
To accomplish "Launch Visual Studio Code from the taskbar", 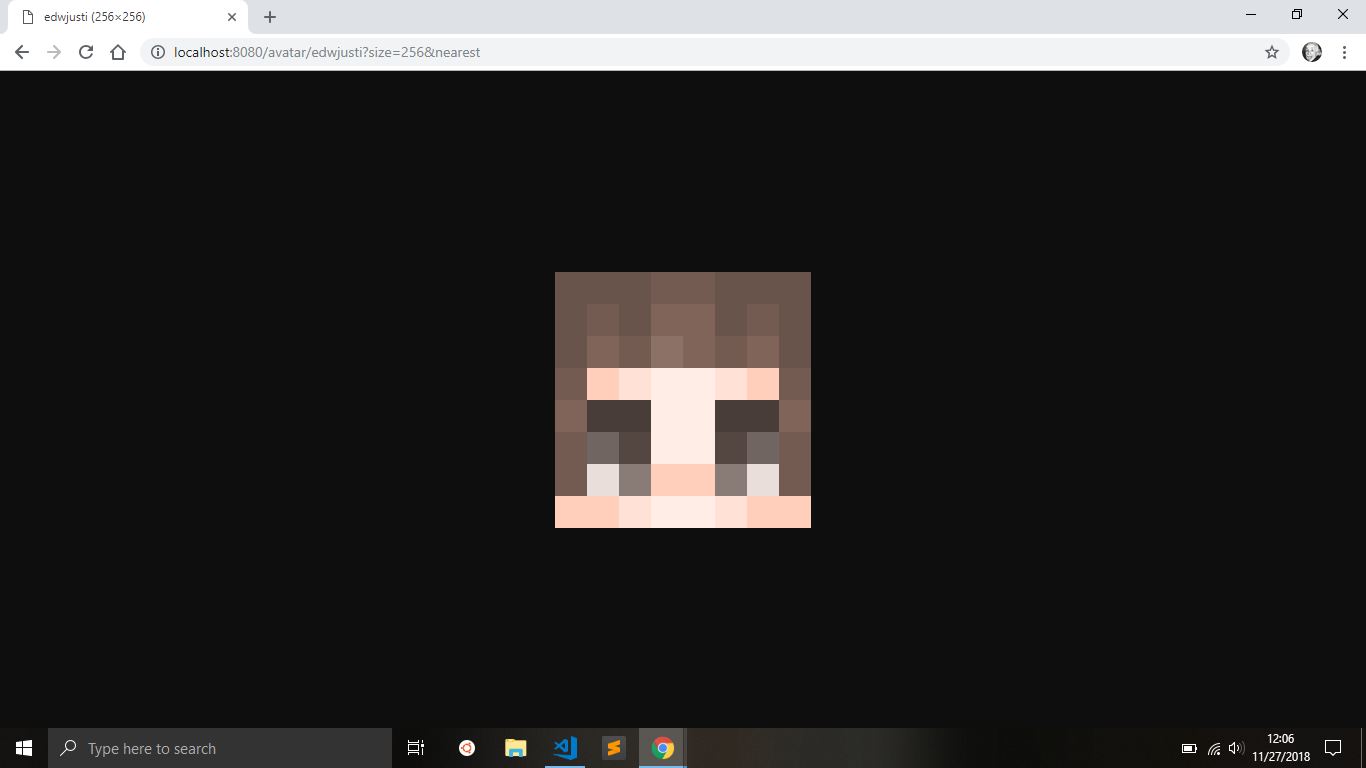I will point(565,747).
